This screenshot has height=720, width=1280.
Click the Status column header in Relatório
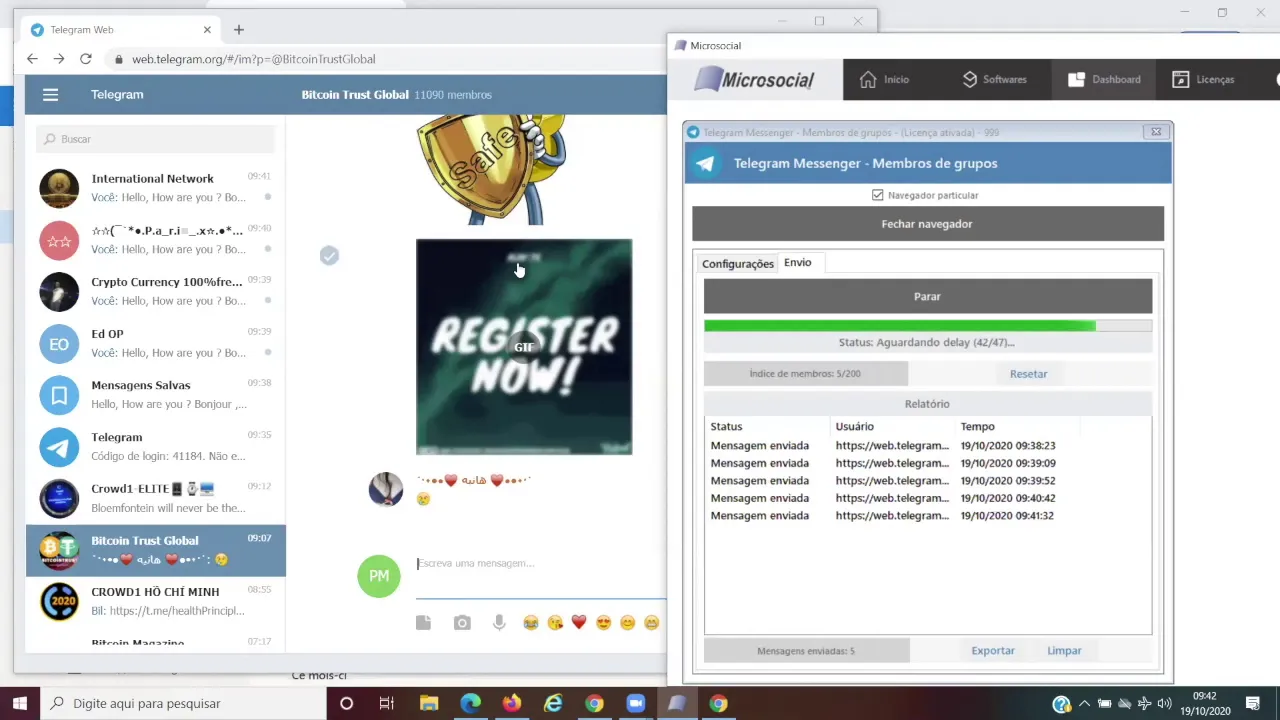click(x=766, y=426)
